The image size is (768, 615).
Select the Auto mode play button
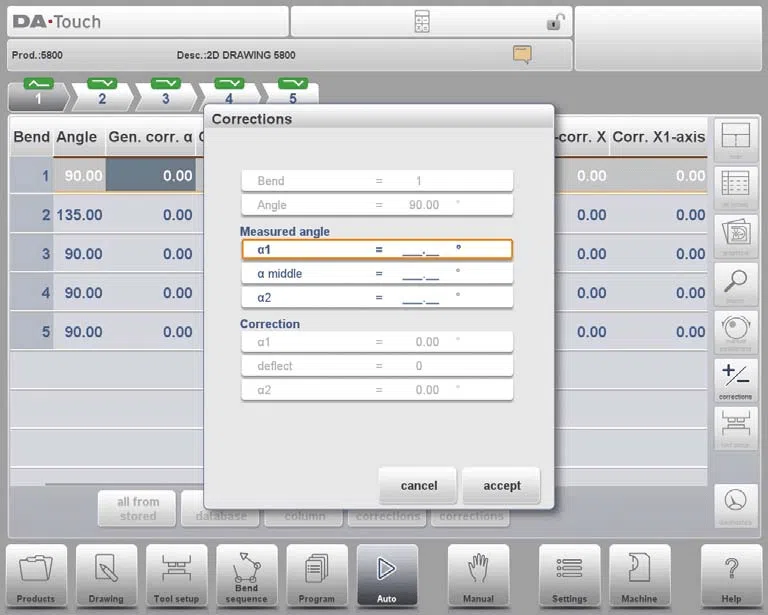(x=387, y=576)
